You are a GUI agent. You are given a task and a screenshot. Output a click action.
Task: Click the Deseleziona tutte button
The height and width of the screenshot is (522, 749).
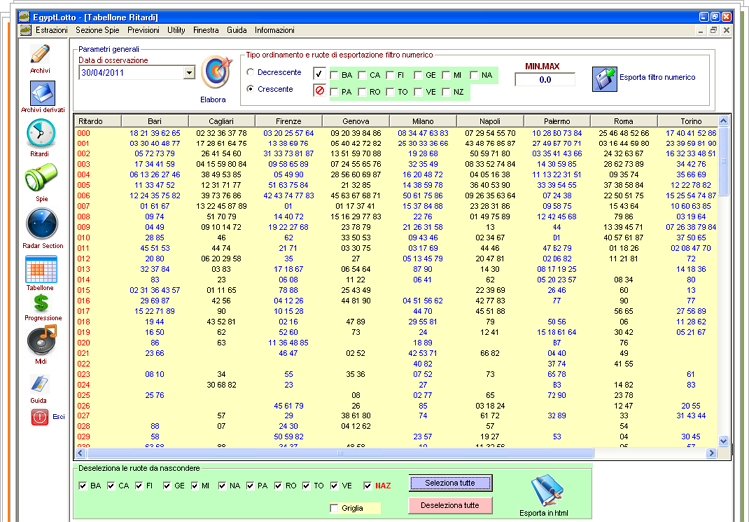coord(450,505)
